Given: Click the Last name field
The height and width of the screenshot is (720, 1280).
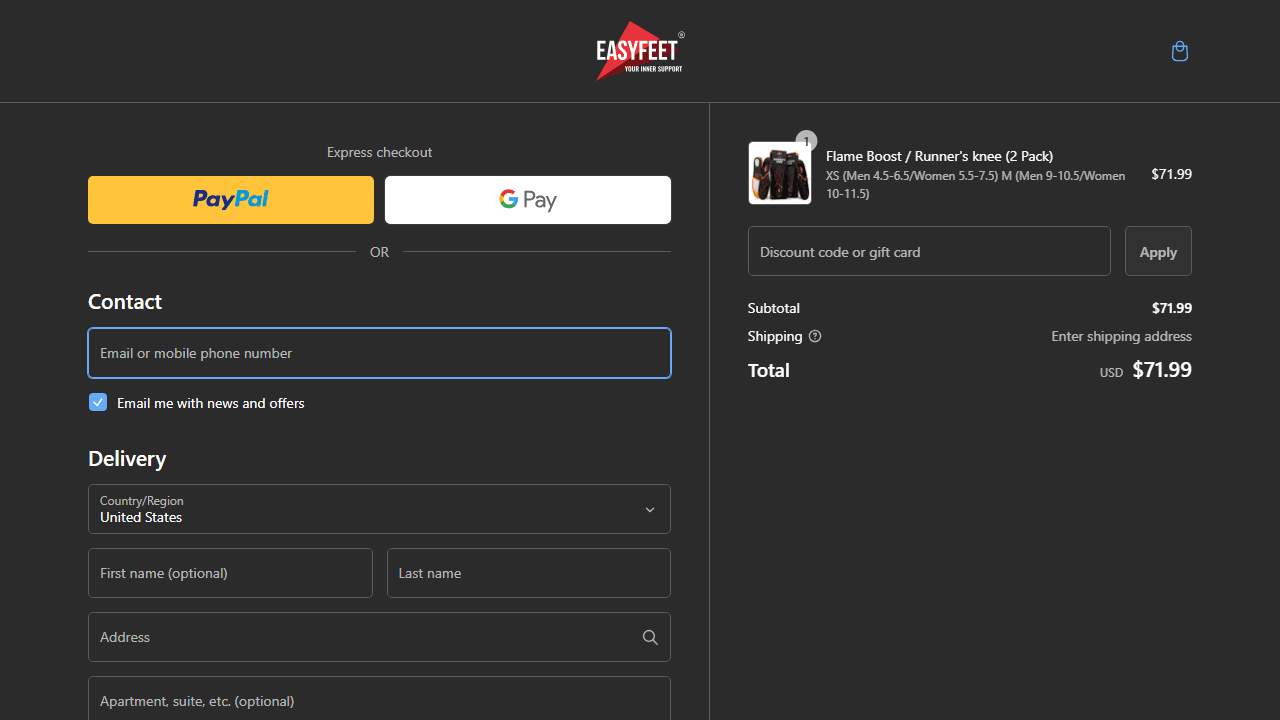Looking at the screenshot, I should [529, 573].
